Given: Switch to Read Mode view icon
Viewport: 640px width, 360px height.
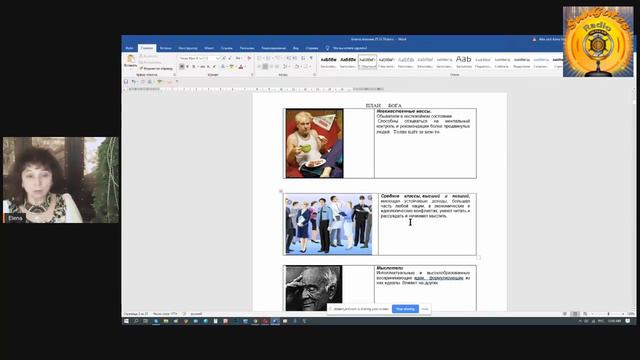Looking at the screenshot, I should coord(565,313).
